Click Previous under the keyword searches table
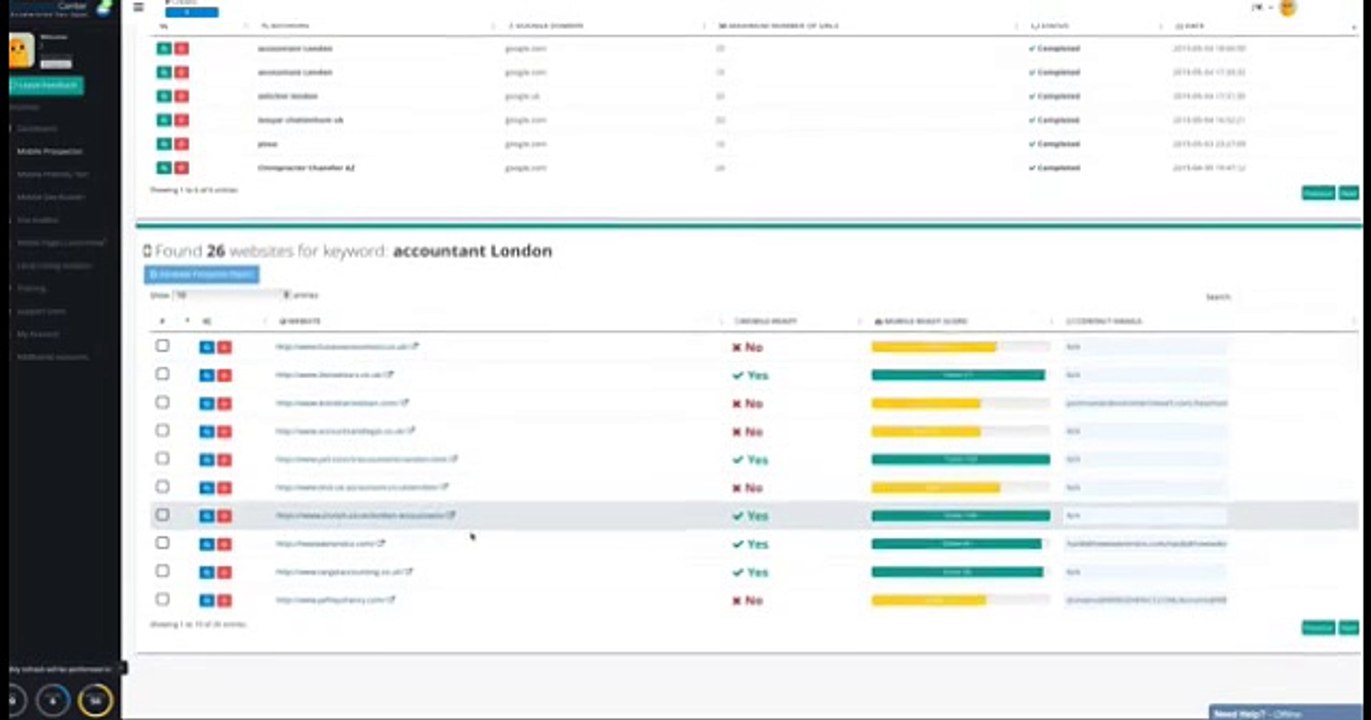1371x720 pixels. (1318, 193)
